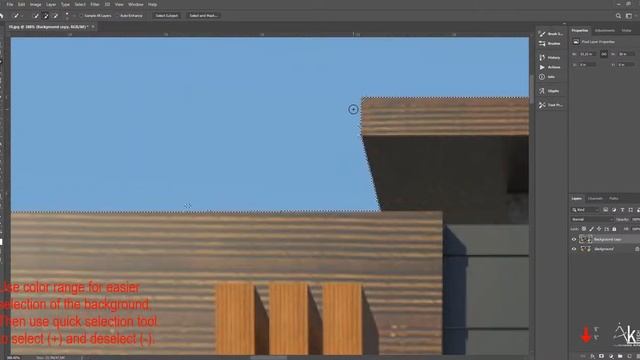
Task: Open the History panel
Action: pos(549,58)
